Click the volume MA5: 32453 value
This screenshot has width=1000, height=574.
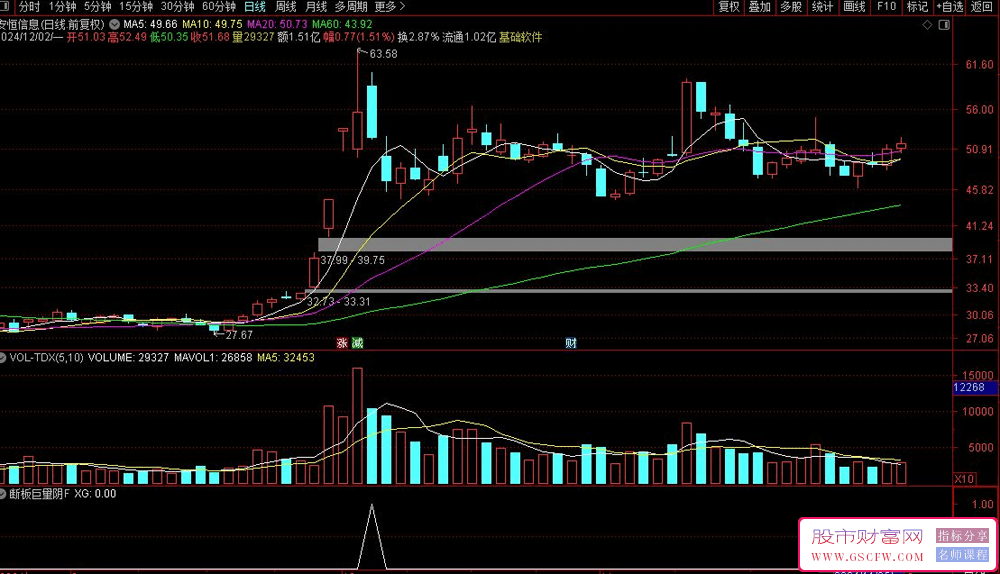(x=286, y=358)
